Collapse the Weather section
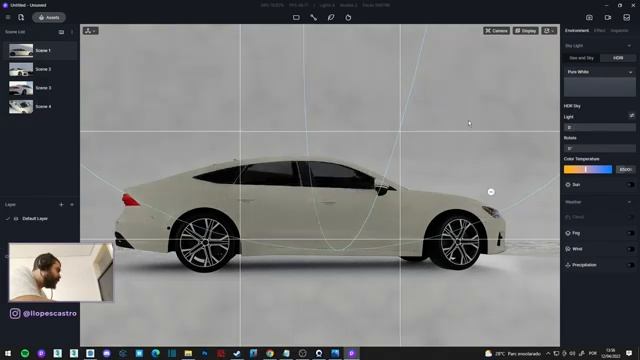Image resolution: width=640 pixels, height=360 pixels. (x=629, y=202)
